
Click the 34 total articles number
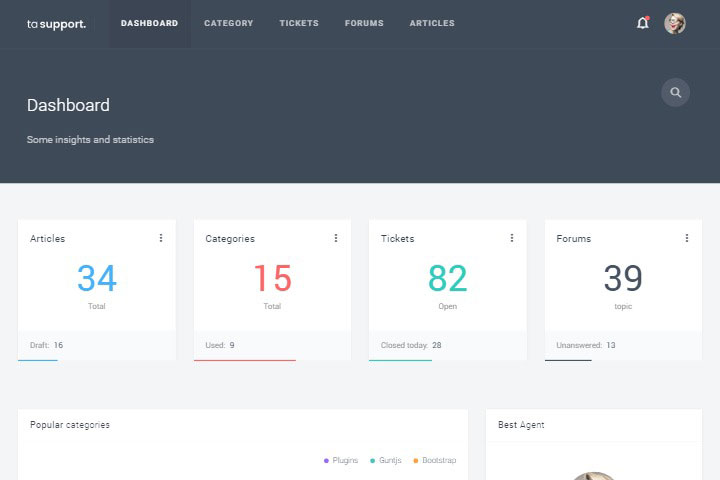point(97,278)
